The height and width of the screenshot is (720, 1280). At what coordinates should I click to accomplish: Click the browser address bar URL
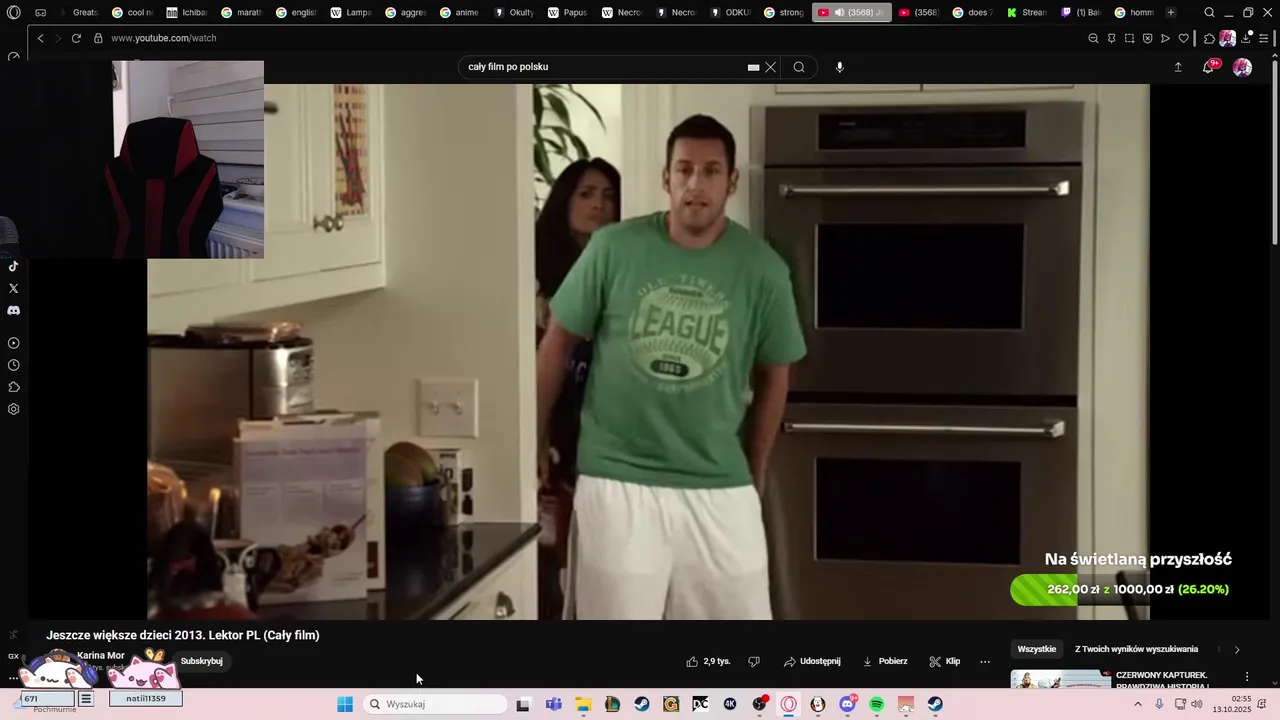(163, 38)
